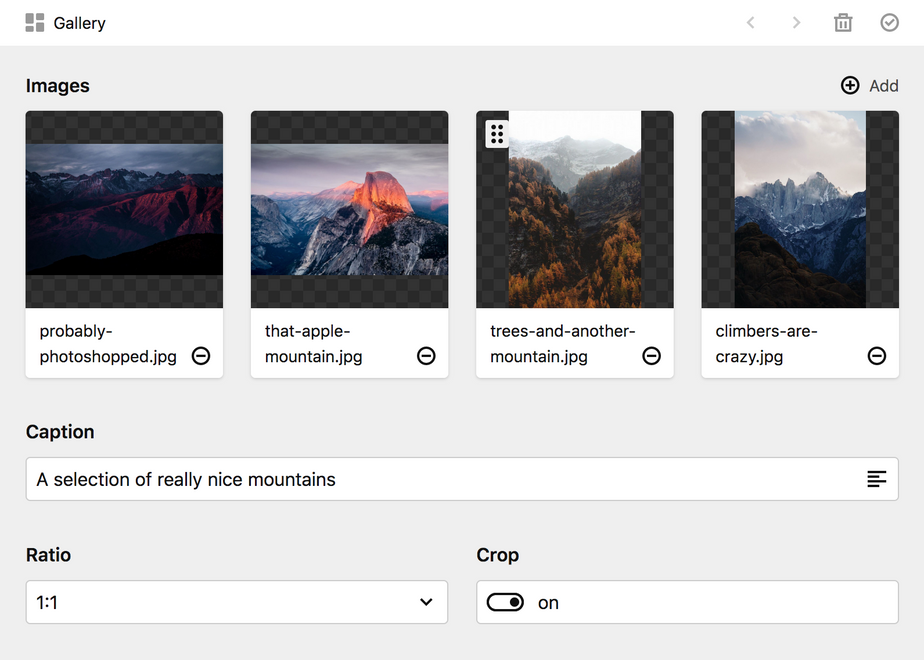This screenshot has width=924, height=660.
Task: Click the text alignment icon in Caption
Action: click(x=876, y=479)
